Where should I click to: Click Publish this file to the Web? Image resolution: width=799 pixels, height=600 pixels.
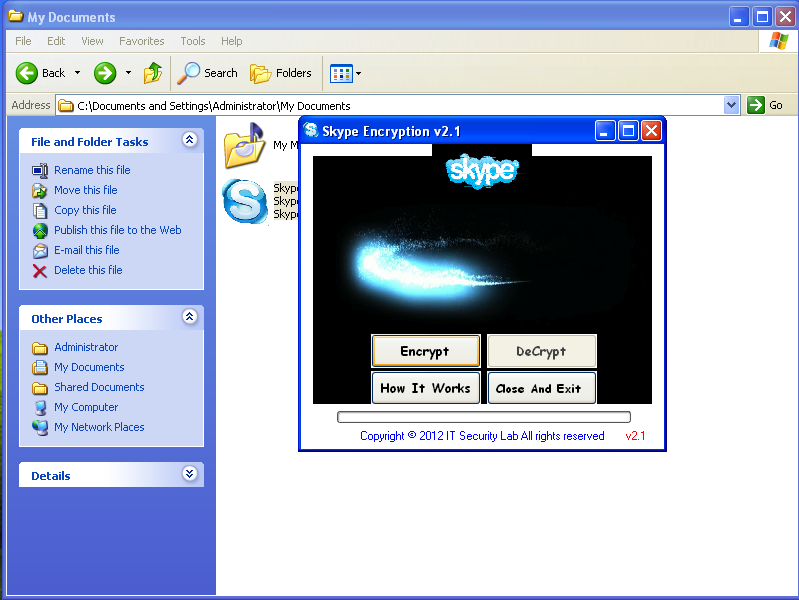coord(118,230)
